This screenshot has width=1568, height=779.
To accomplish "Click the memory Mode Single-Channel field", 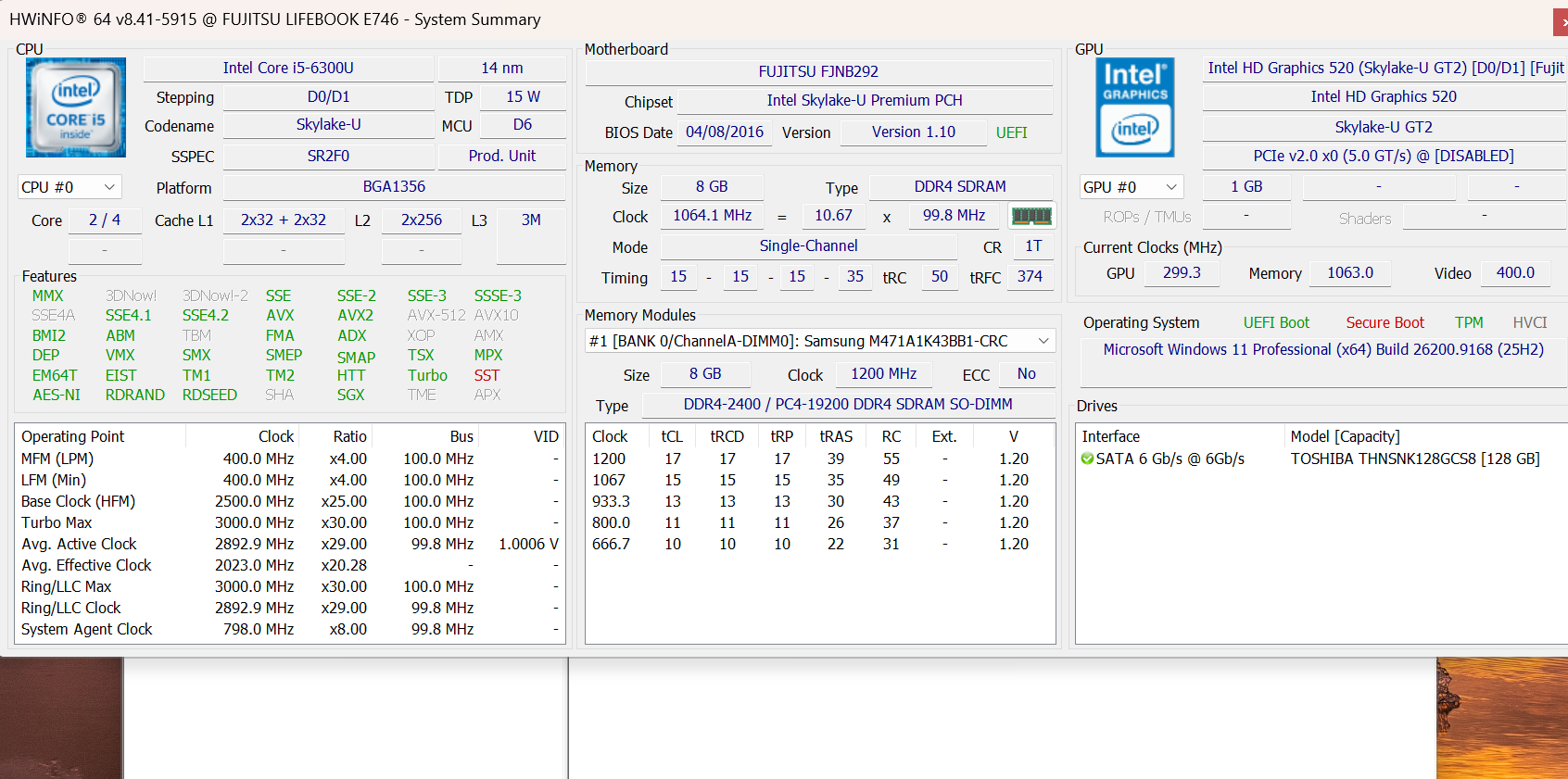I will (808, 245).
